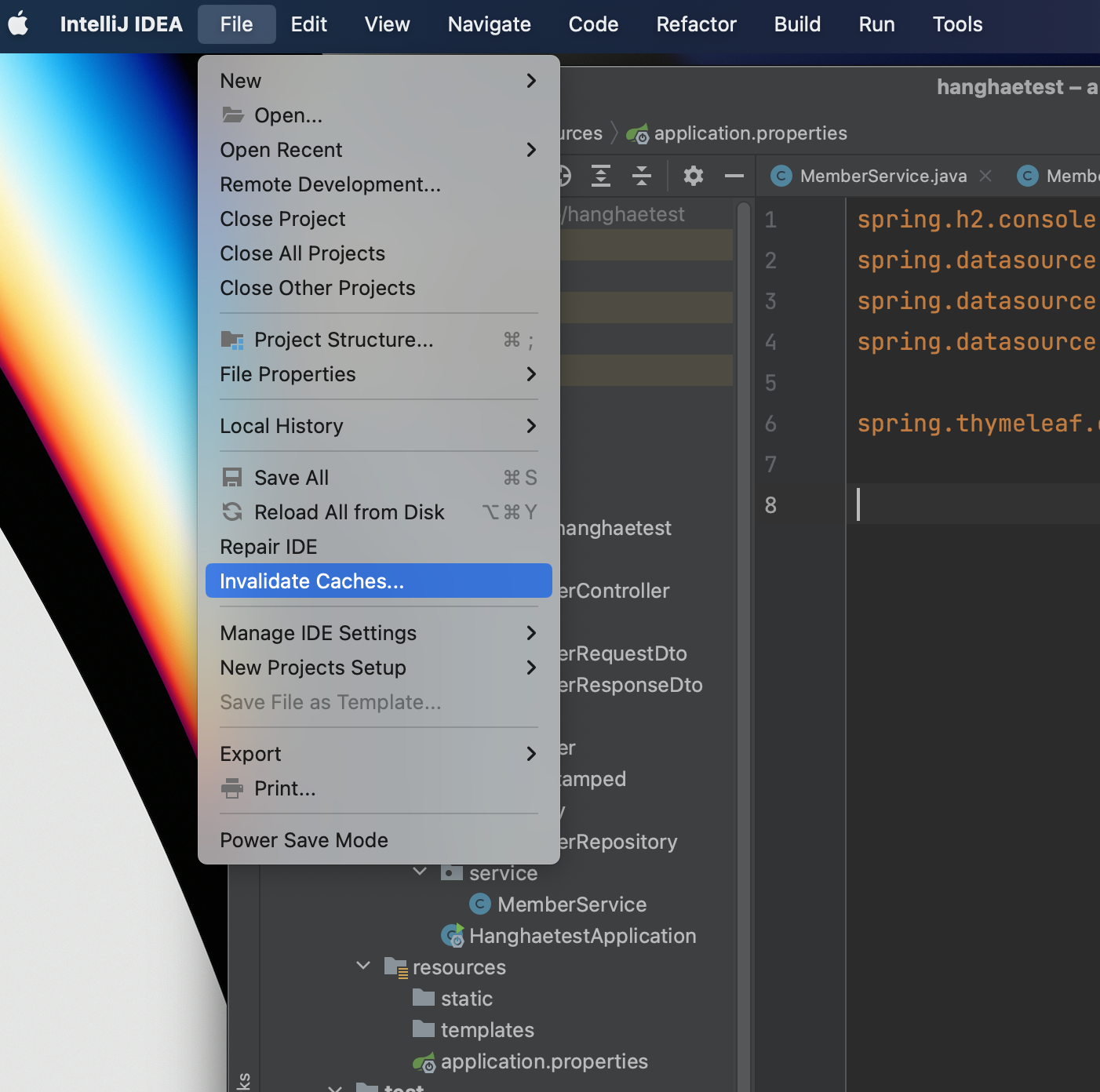Switch to MemberService.java tab
1100x1092 pixels.
[x=883, y=176]
